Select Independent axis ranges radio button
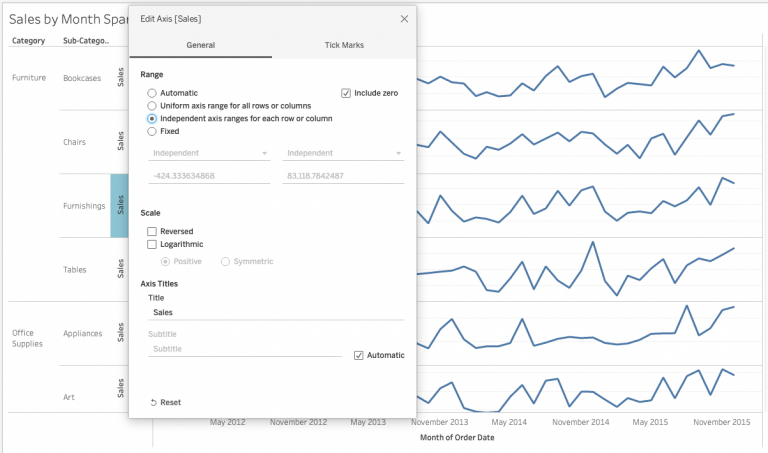The height and width of the screenshot is (453, 768). (152, 118)
